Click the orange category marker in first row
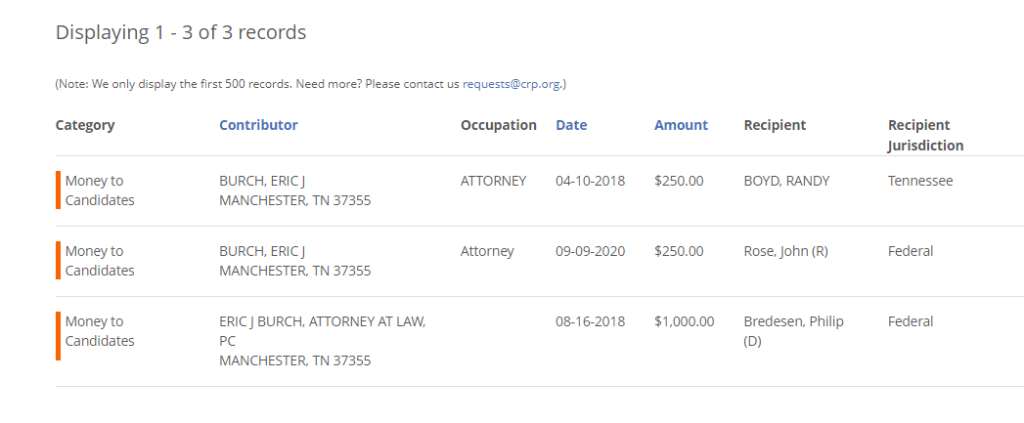 click(58, 190)
